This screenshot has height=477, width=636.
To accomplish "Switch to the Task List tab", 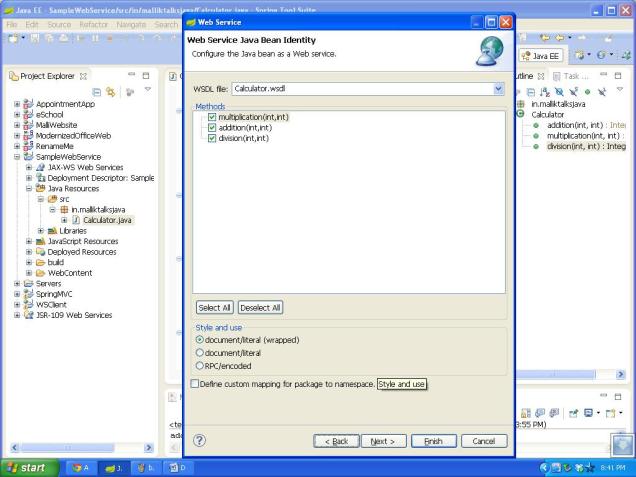I will click(571, 76).
